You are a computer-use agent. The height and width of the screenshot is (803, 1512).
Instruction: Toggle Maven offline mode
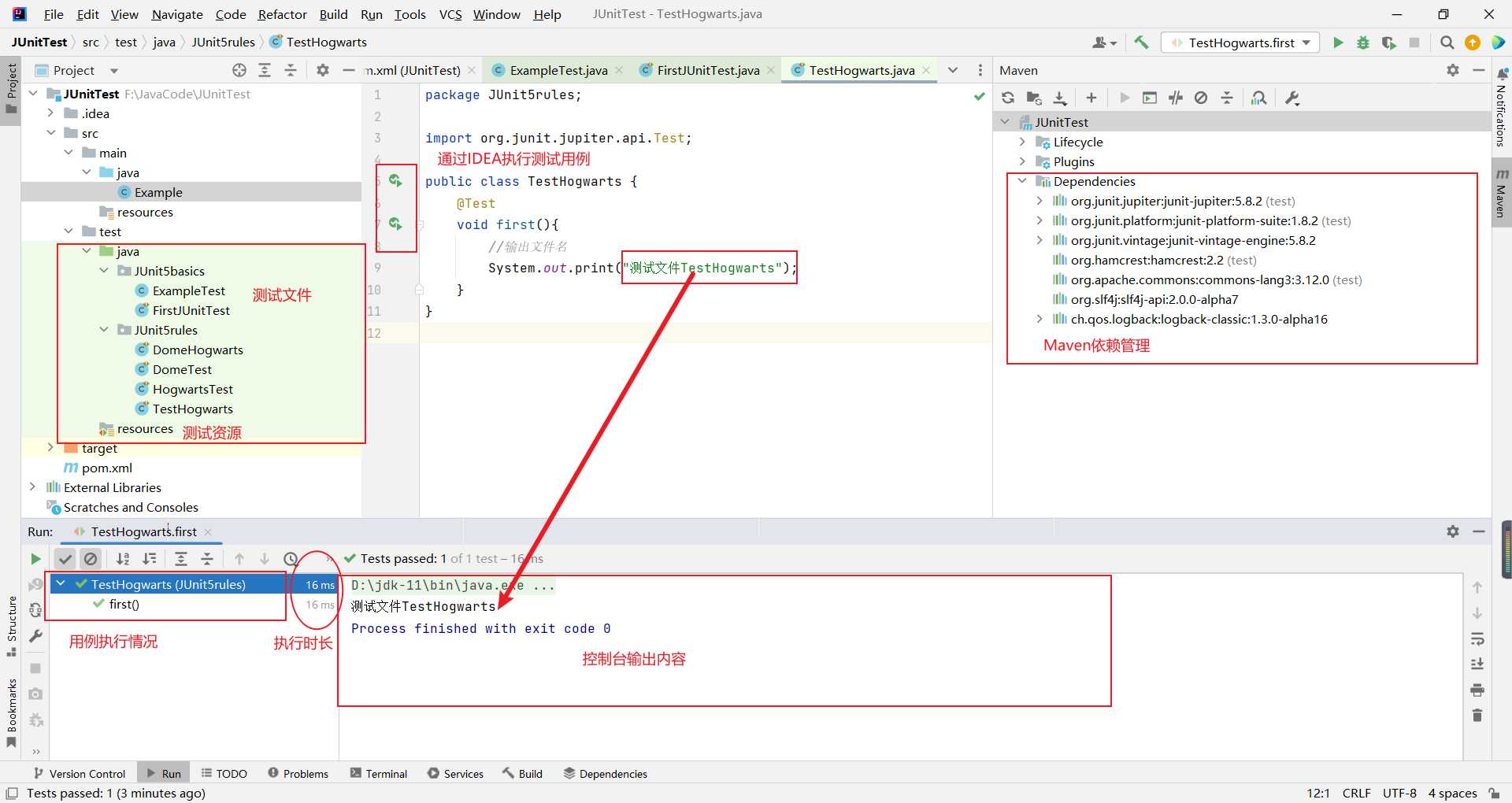pos(1176,98)
